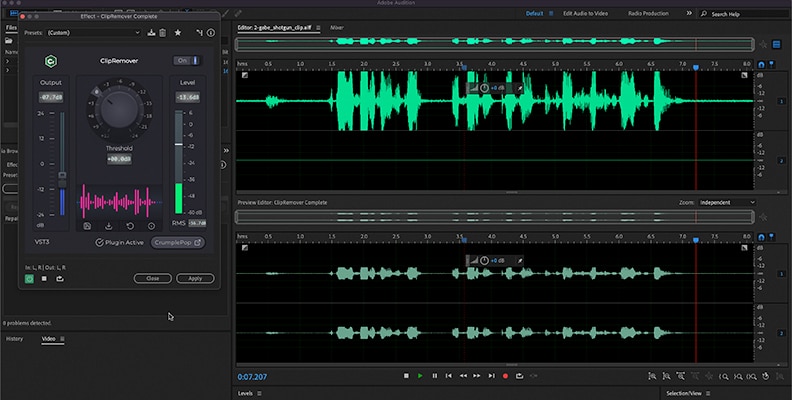Save the current effect preset

(151, 33)
